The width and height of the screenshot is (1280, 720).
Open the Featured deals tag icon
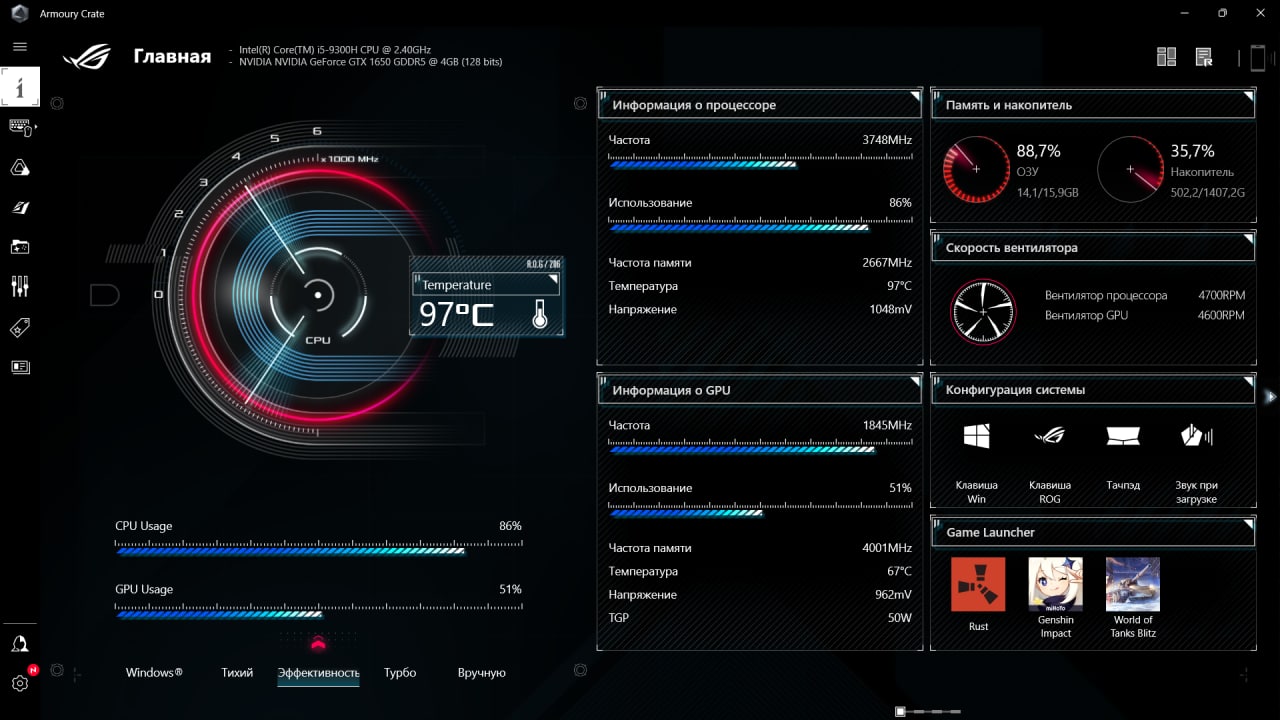coord(20,327)
